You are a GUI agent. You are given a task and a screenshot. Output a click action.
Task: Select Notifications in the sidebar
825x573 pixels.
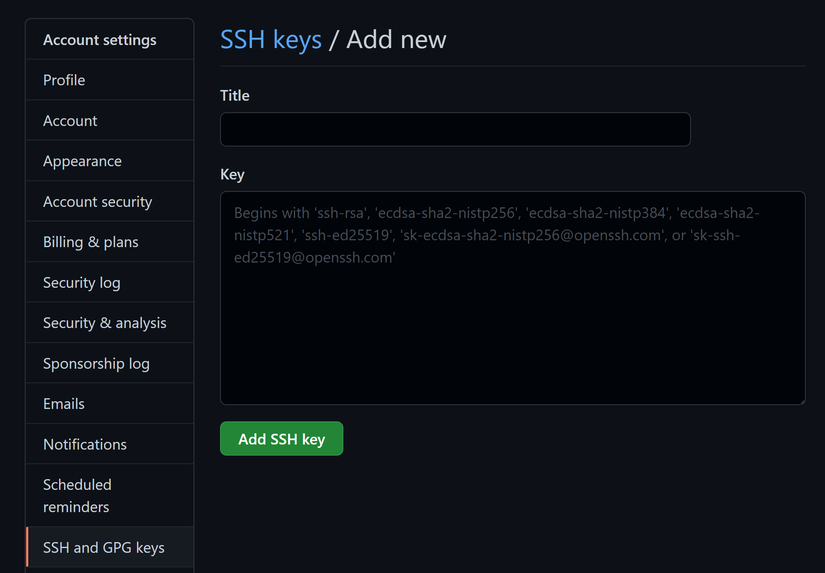click(x=84, y=444)
